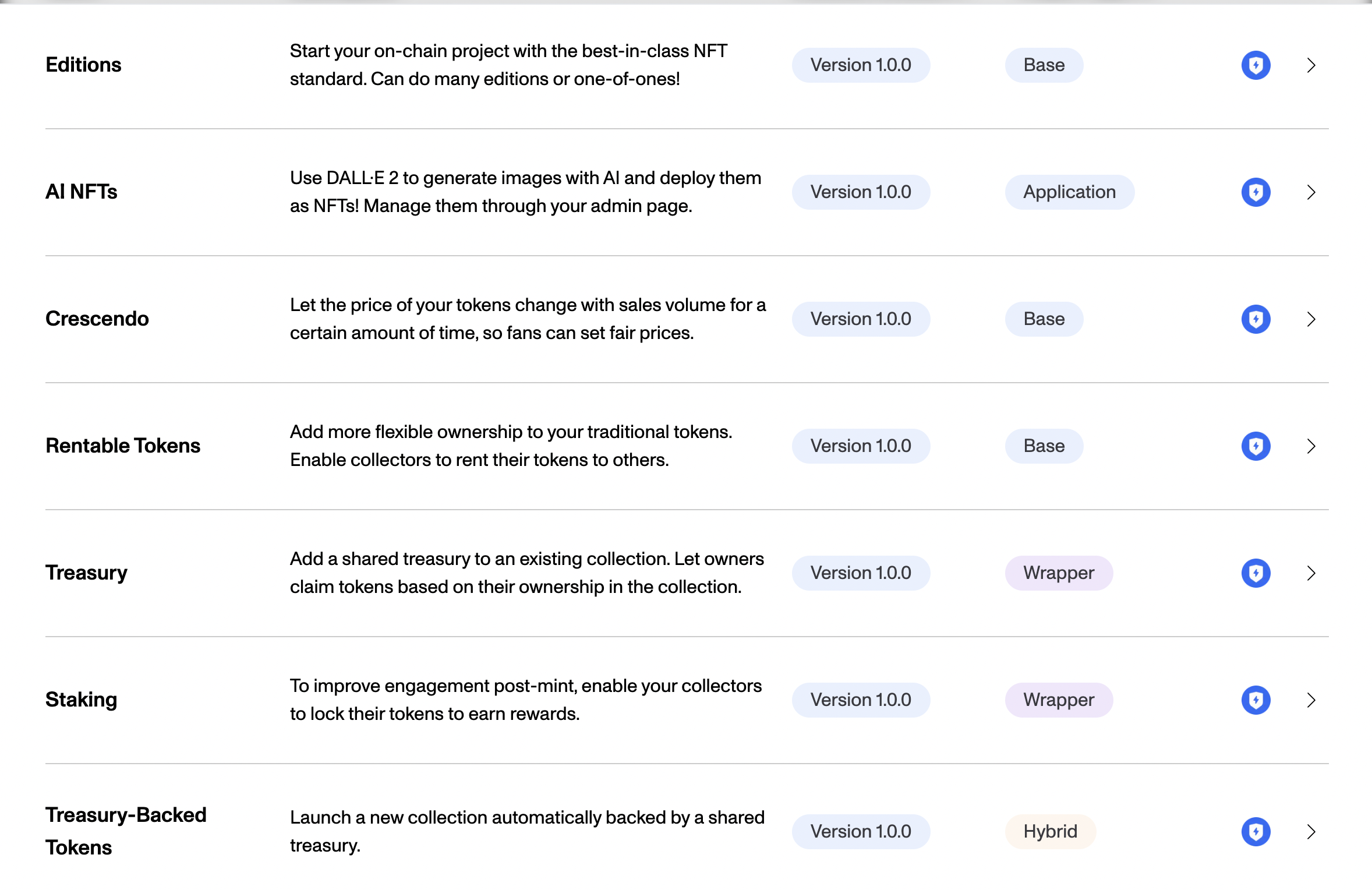
Task: Click Version 1.0.0 badge for Crescendo
Action: click(861, 319)
